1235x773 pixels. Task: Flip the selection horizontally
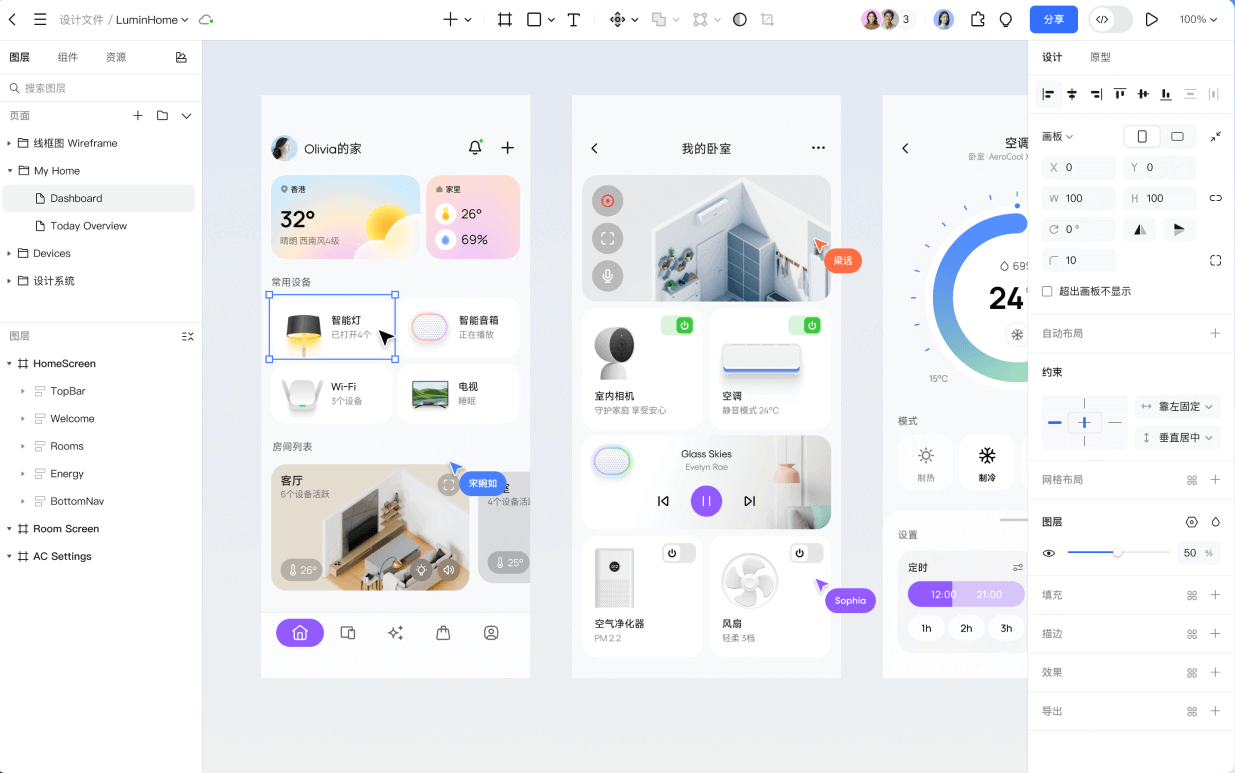[x=1139, y=229]
